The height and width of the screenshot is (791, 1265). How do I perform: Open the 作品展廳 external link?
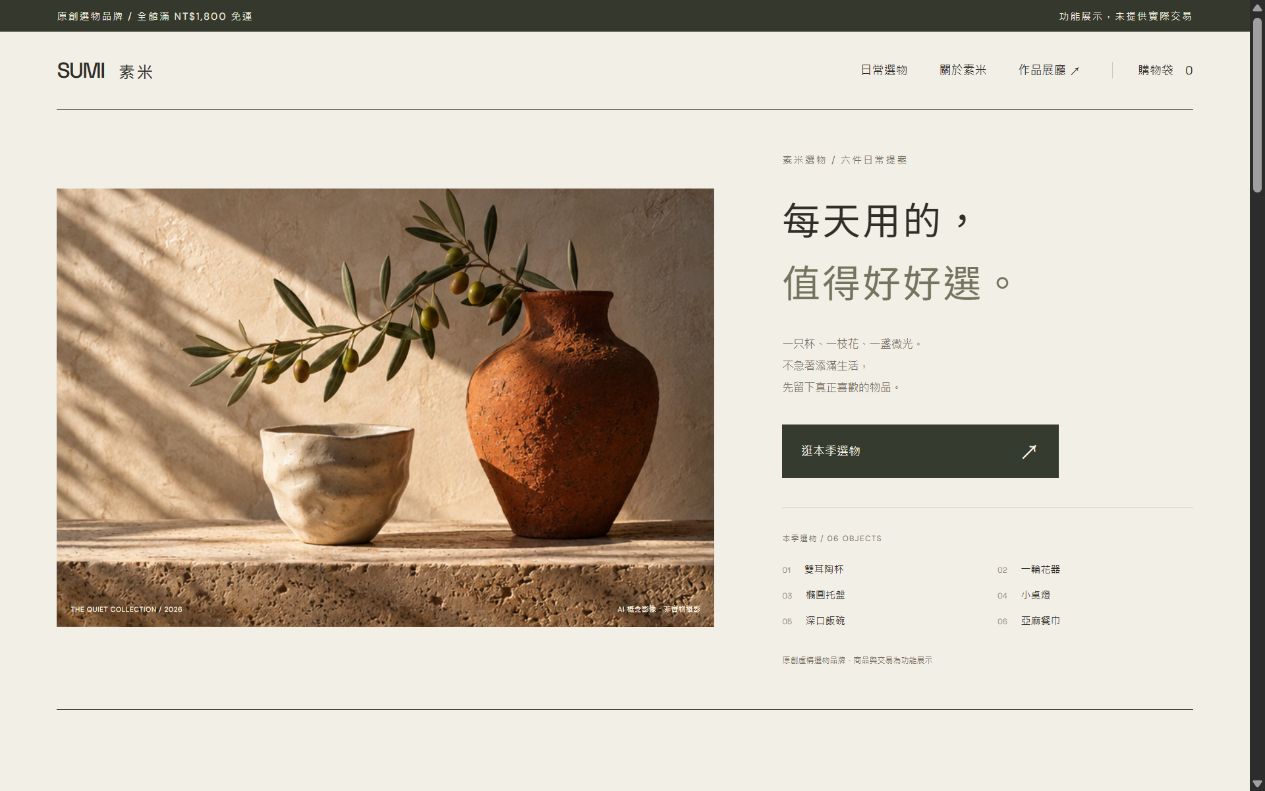tap(1049, 70)
